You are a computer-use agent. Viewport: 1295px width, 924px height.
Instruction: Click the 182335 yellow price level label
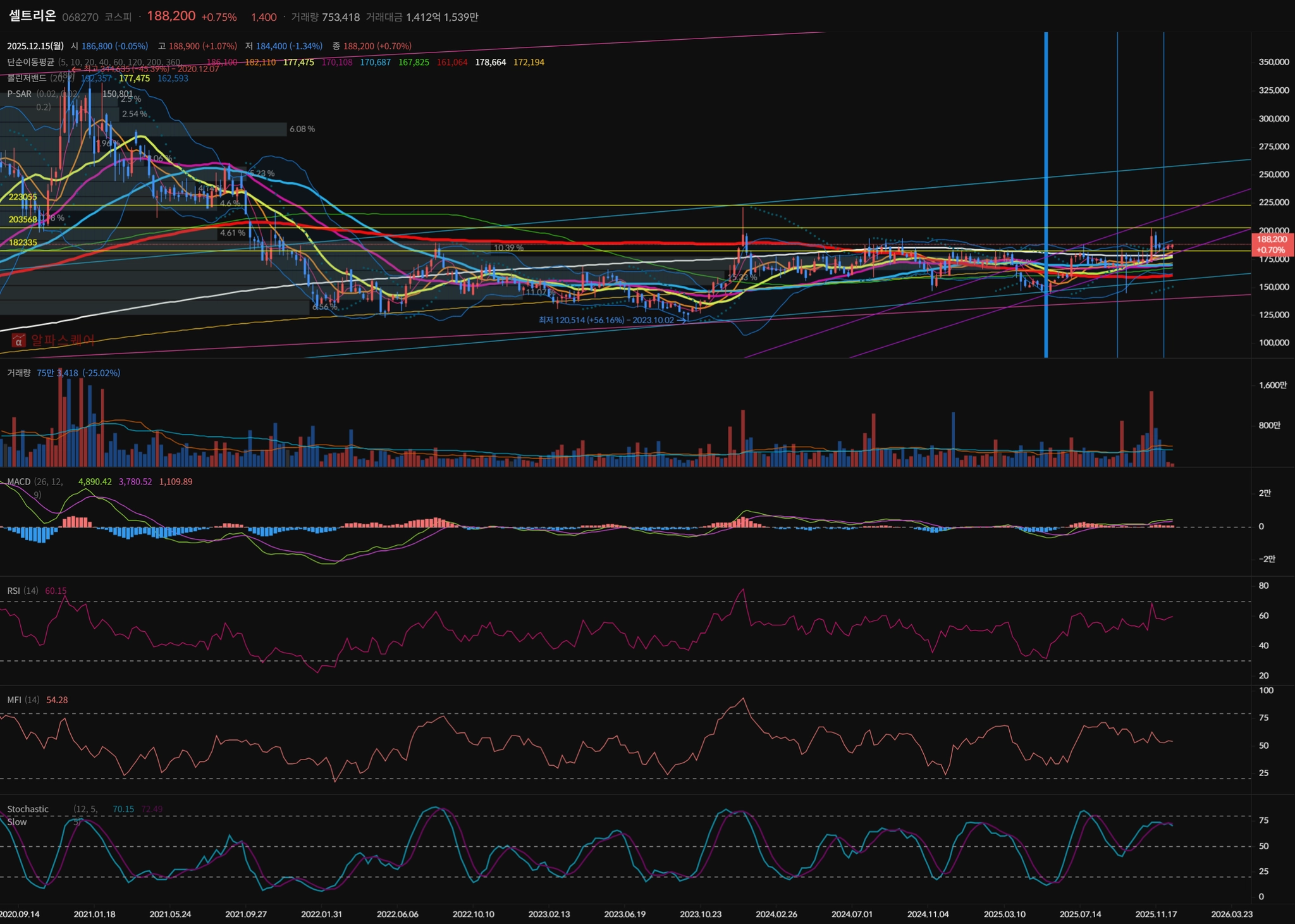point(23,242)
